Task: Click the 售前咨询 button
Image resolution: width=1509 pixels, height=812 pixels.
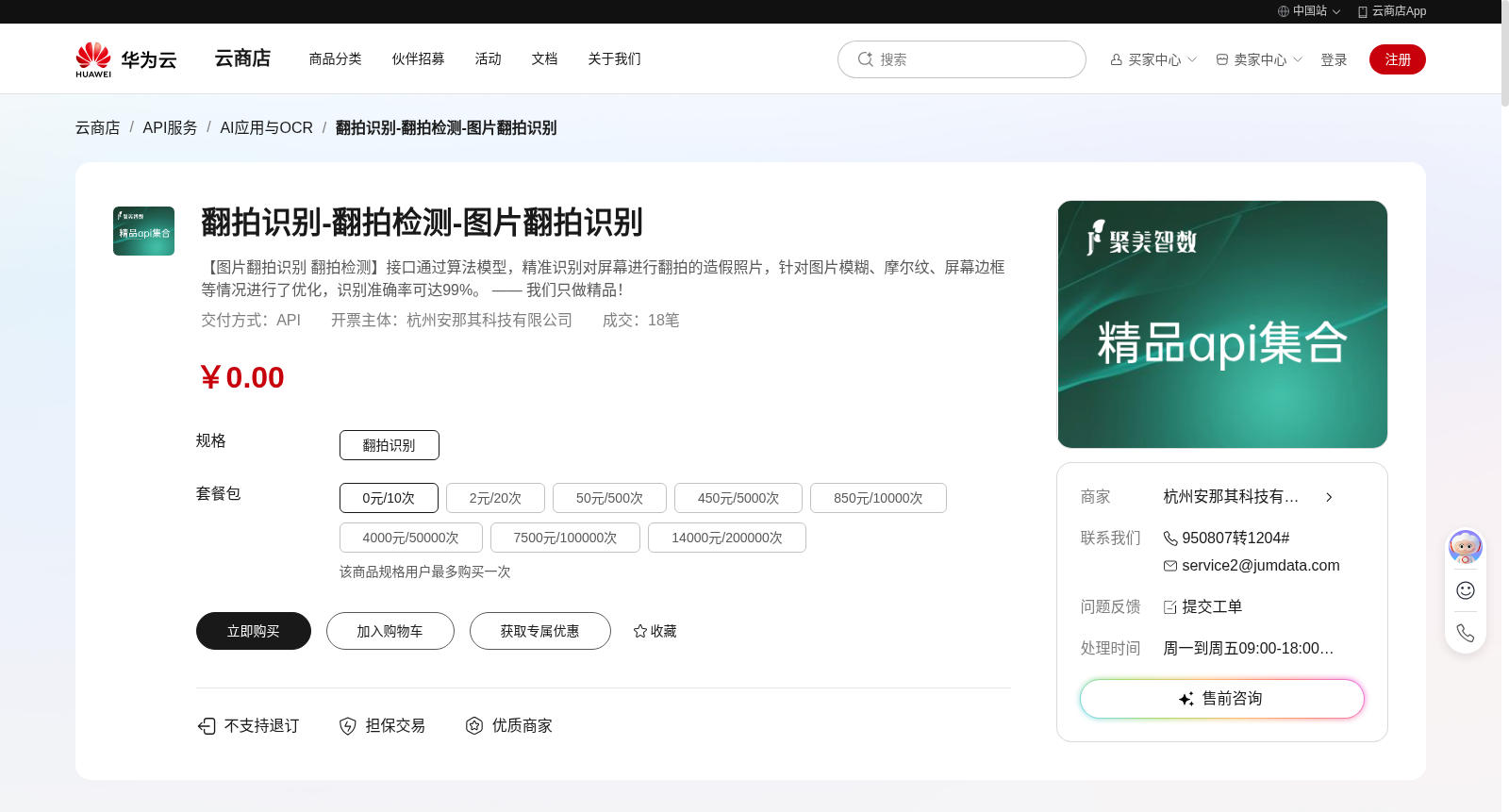Action: [x=1222, y=699]
